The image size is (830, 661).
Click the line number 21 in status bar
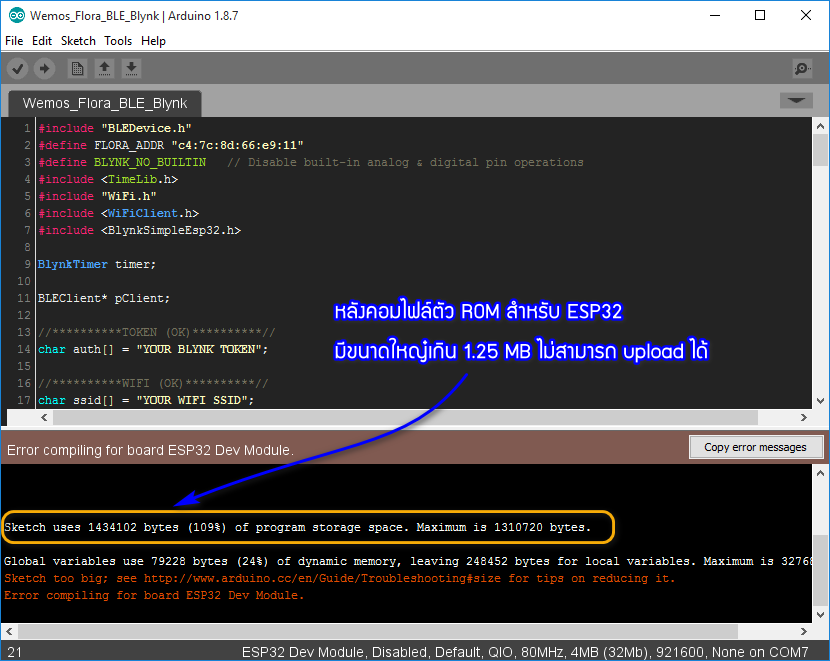point(15,652)
